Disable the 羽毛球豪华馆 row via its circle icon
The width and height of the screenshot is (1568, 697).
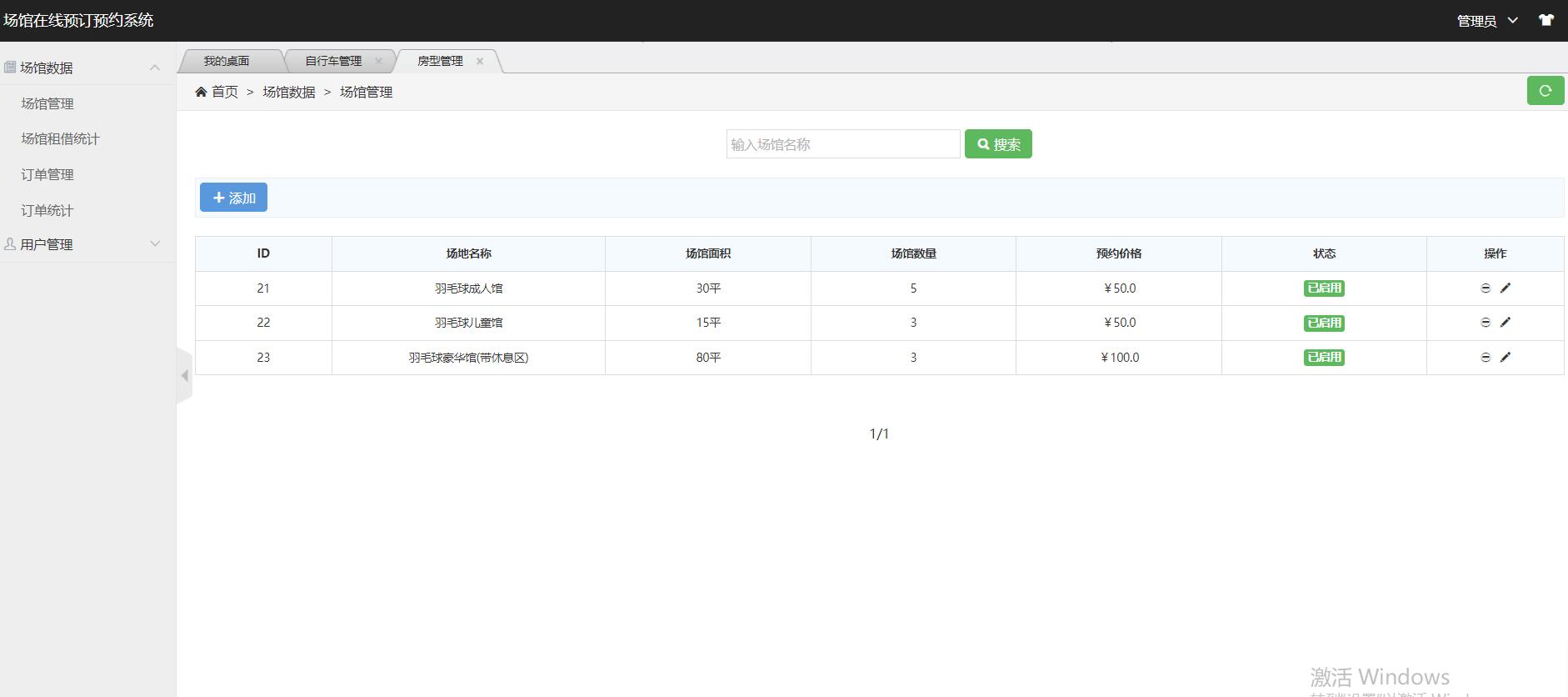[1485, 357]
